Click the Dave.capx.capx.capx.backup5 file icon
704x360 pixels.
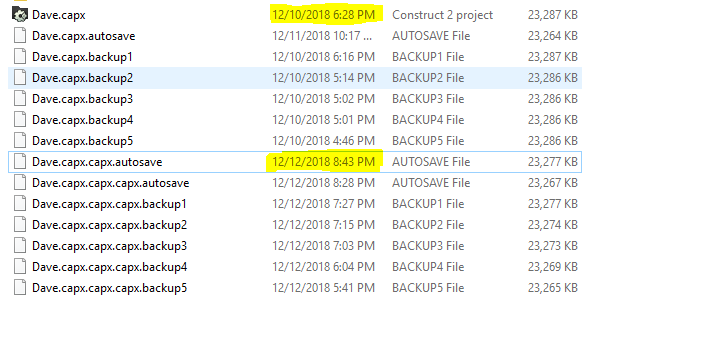coord(20,288)
